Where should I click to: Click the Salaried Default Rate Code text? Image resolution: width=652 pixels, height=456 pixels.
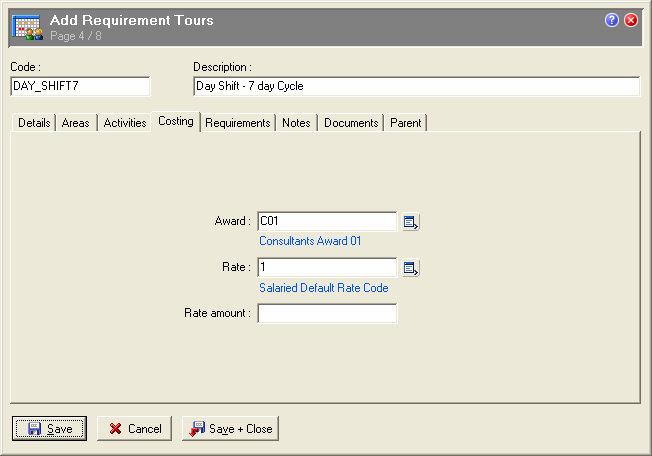(324, 288)
